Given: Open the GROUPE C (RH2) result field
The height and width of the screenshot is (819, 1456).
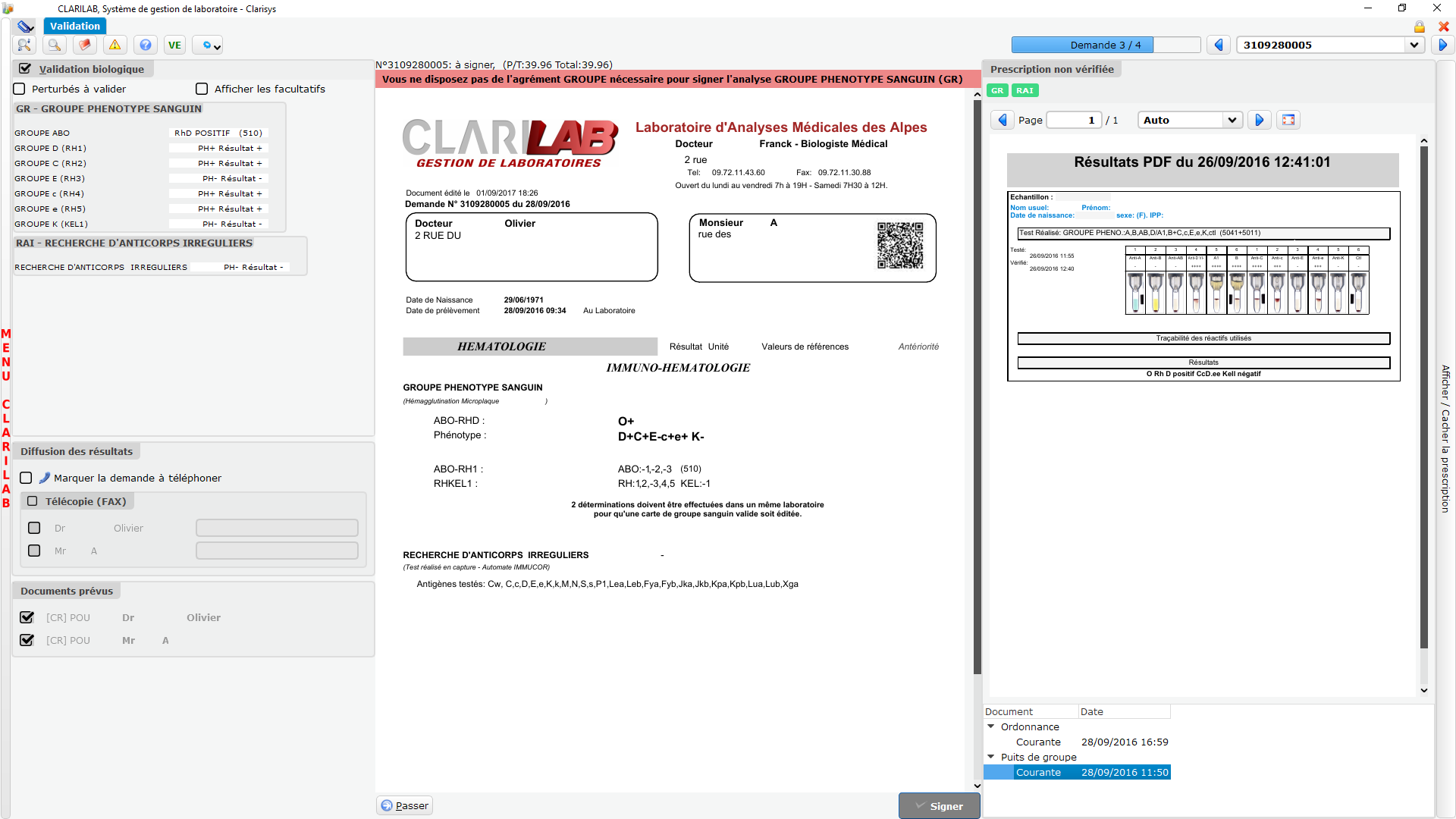Looking at the screenshot, I should click(x=218, y=163).
